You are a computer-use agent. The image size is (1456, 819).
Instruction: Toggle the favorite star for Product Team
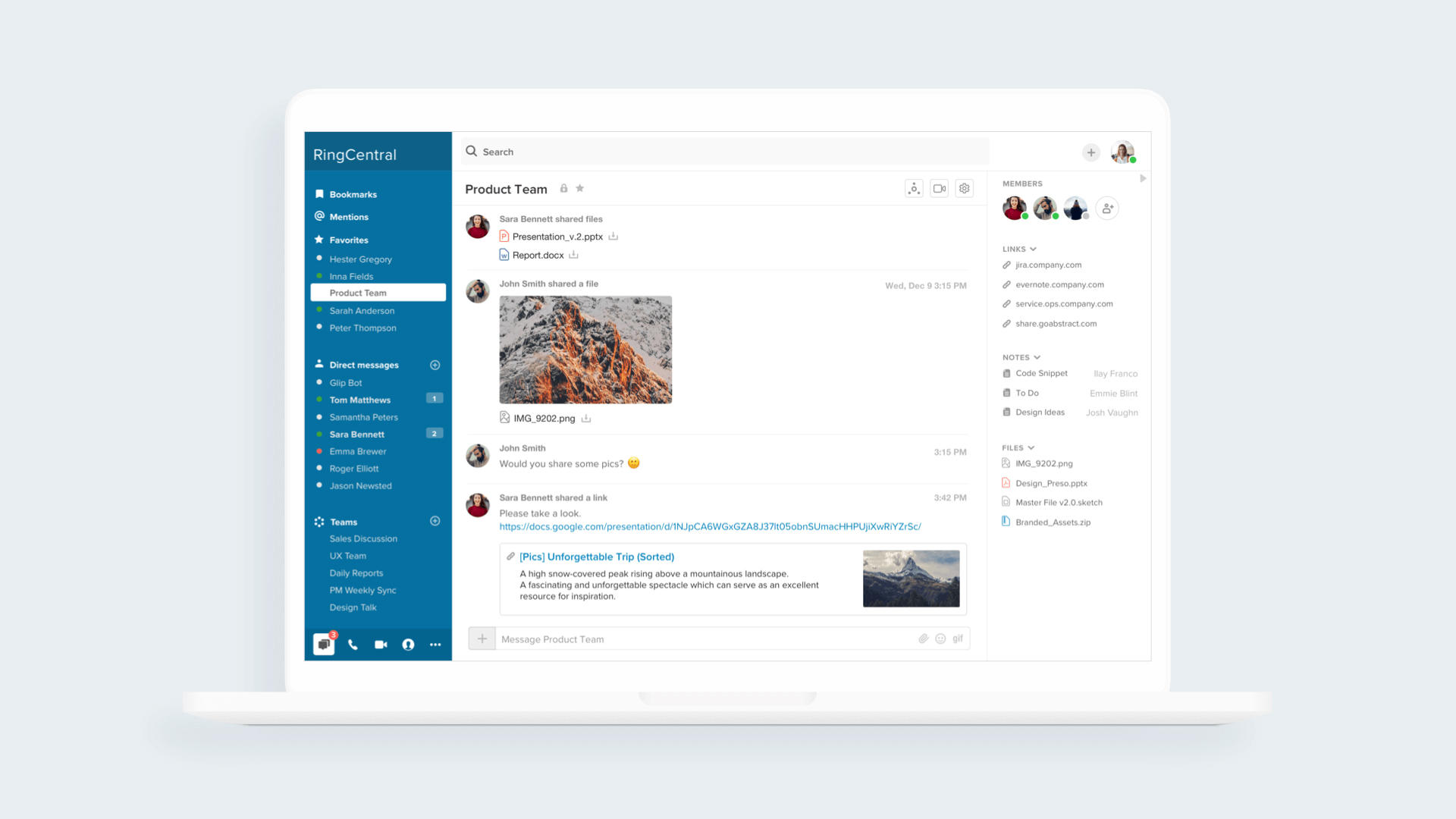point(580,189)
